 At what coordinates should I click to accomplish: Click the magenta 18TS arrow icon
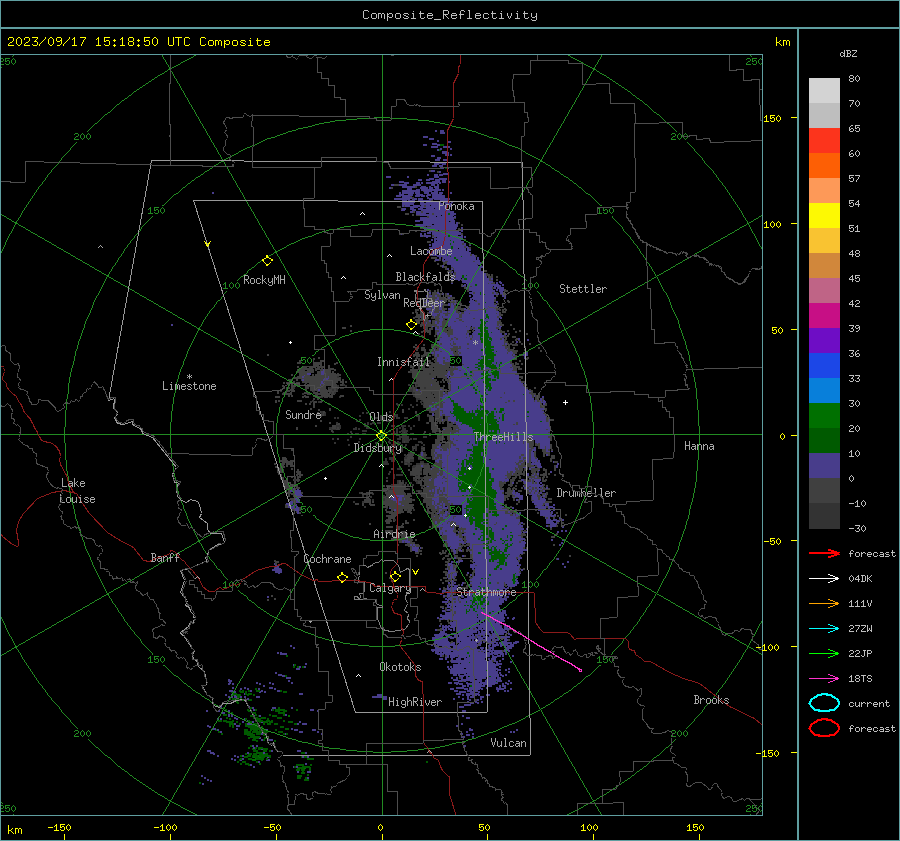(x=824, y=678)
